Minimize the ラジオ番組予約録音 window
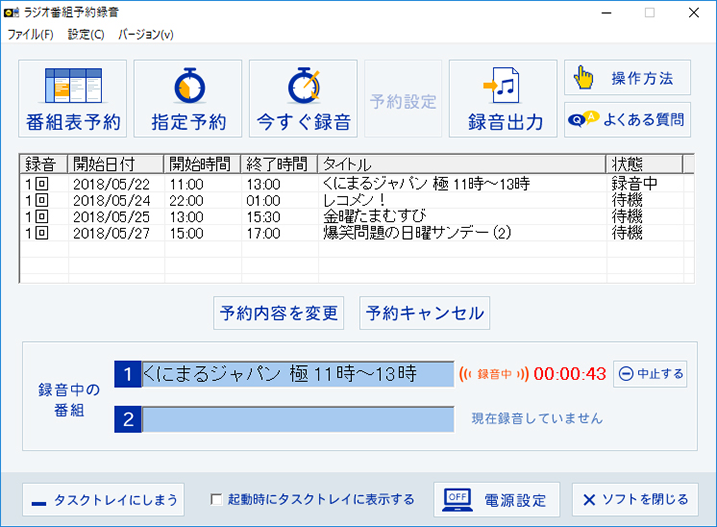This screenshot has height=527, width=717. coord(606,13)
